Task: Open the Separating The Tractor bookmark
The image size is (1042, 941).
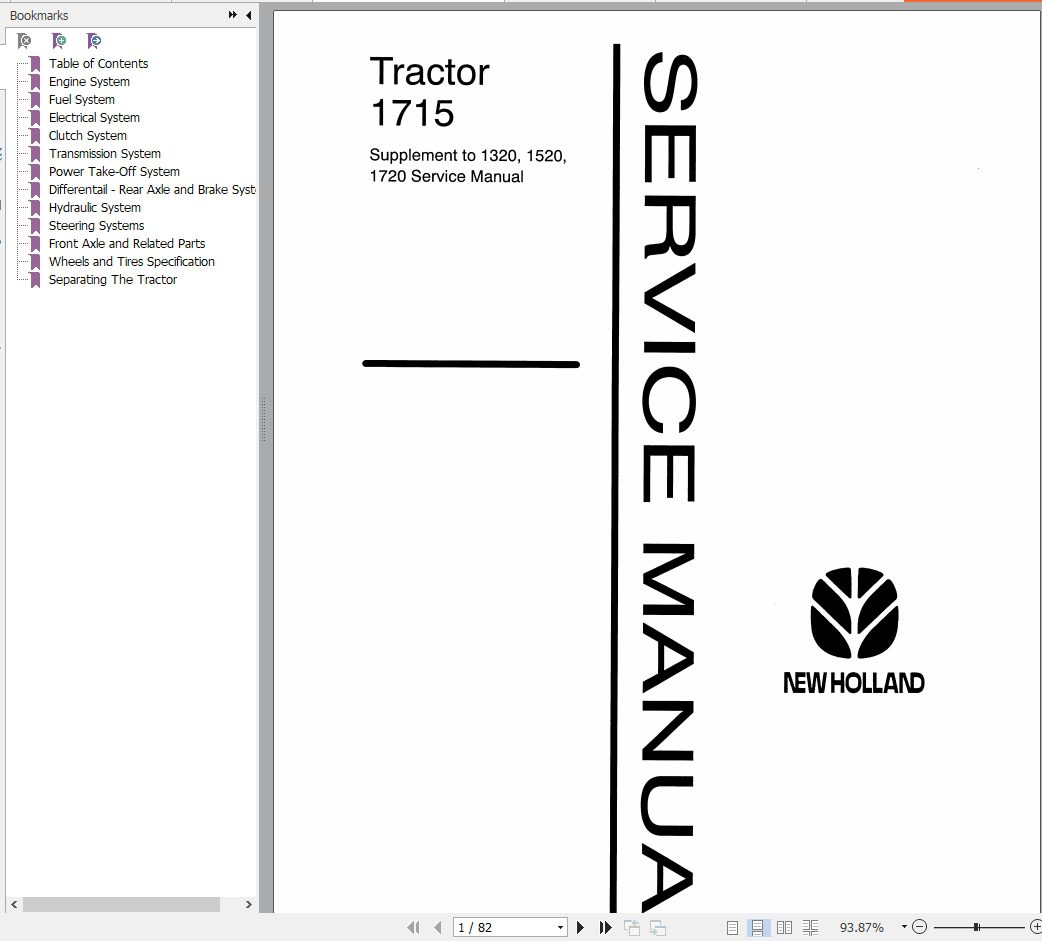Action: [x=113, y=279]
